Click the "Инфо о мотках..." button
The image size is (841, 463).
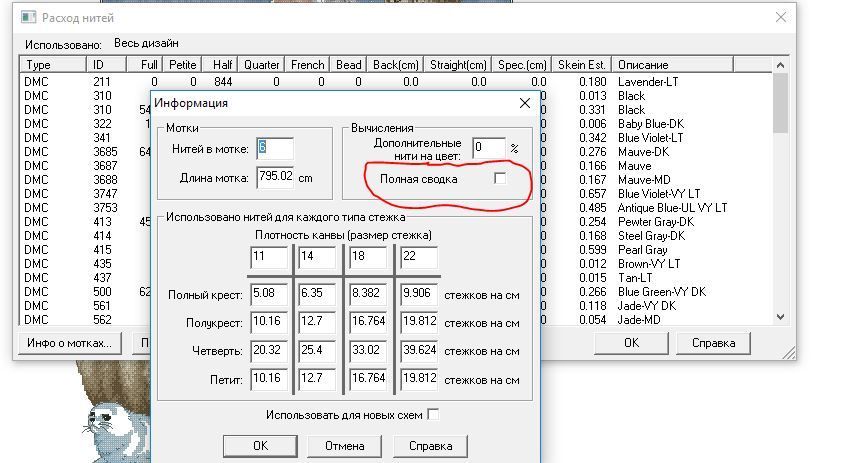[x=68, y=342]
